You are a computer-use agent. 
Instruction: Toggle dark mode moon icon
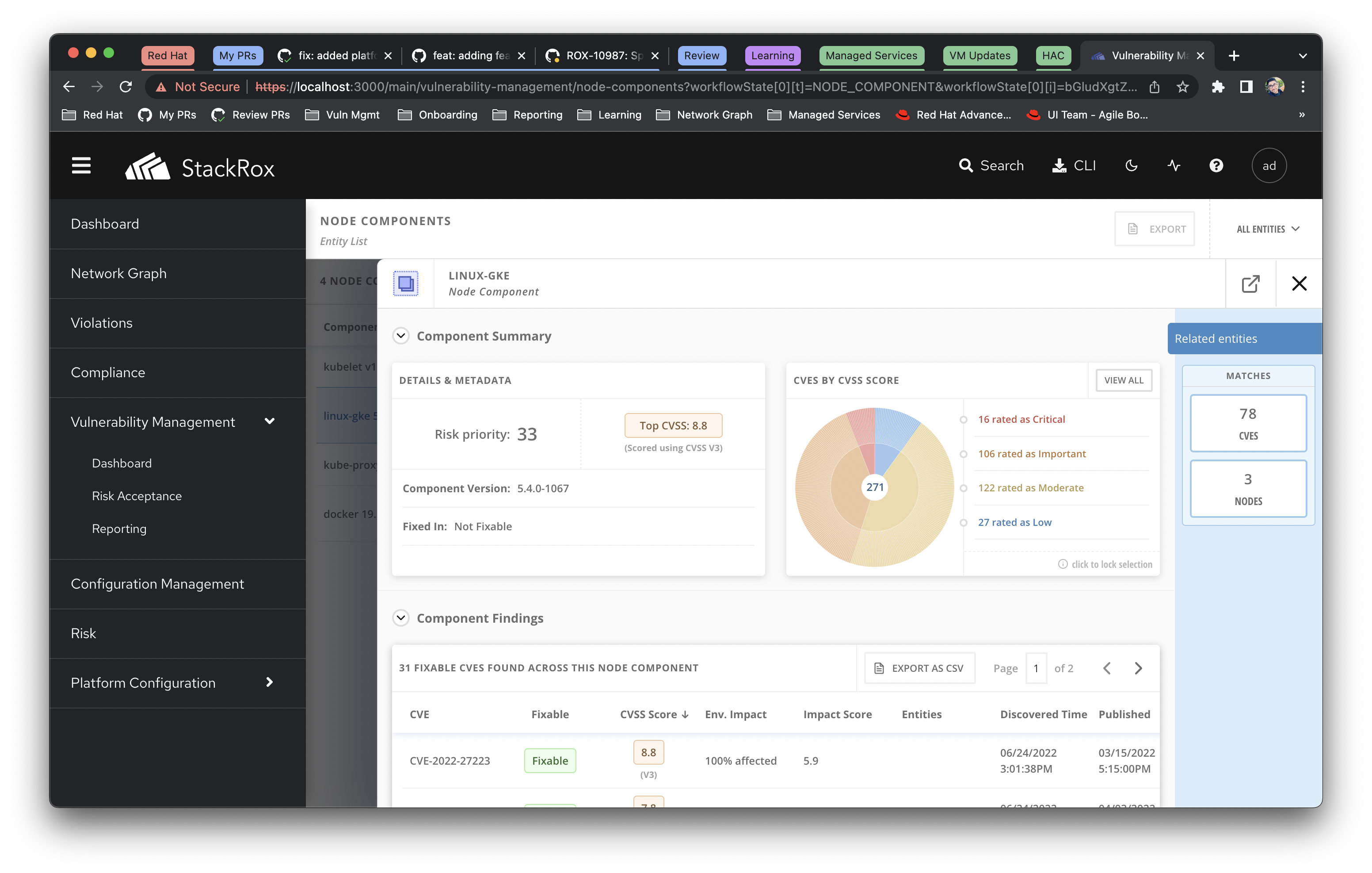tap(1132, 166)
